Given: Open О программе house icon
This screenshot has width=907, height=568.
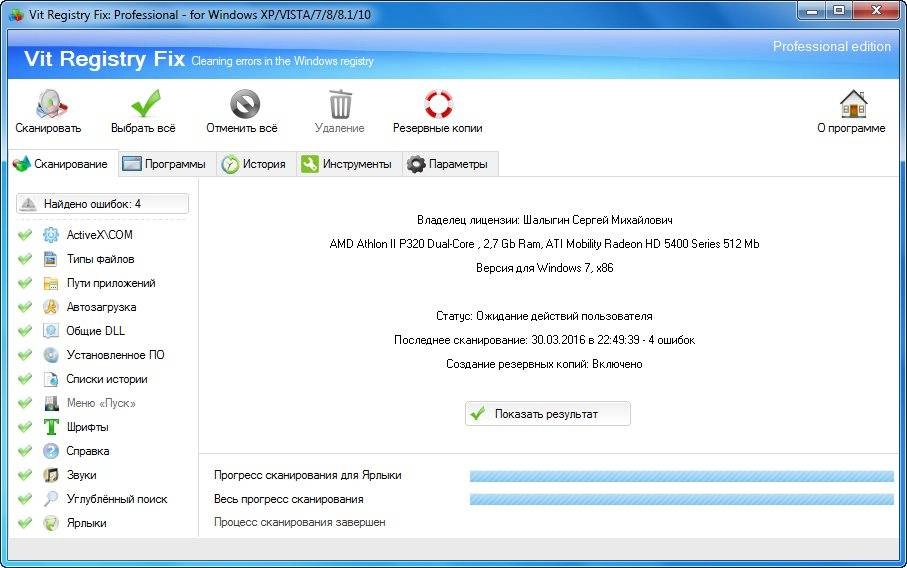Looking at the screenshot, I should (x=853, y=104).
